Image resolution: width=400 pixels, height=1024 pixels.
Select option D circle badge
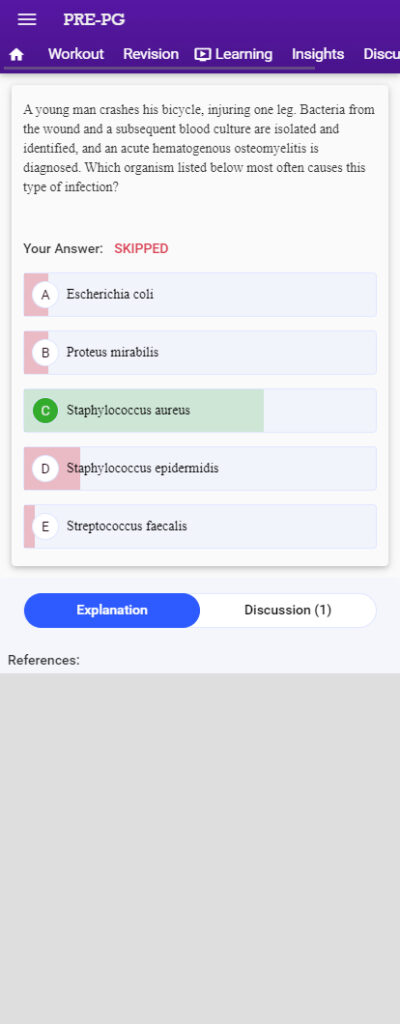point(45,468)
